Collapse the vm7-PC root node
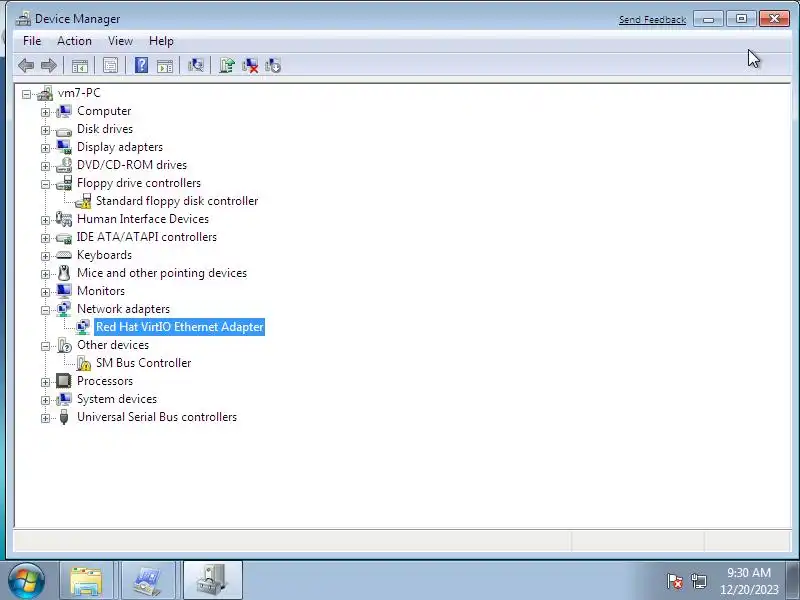Viewport: 800px width, 600px height. [27, 94]
